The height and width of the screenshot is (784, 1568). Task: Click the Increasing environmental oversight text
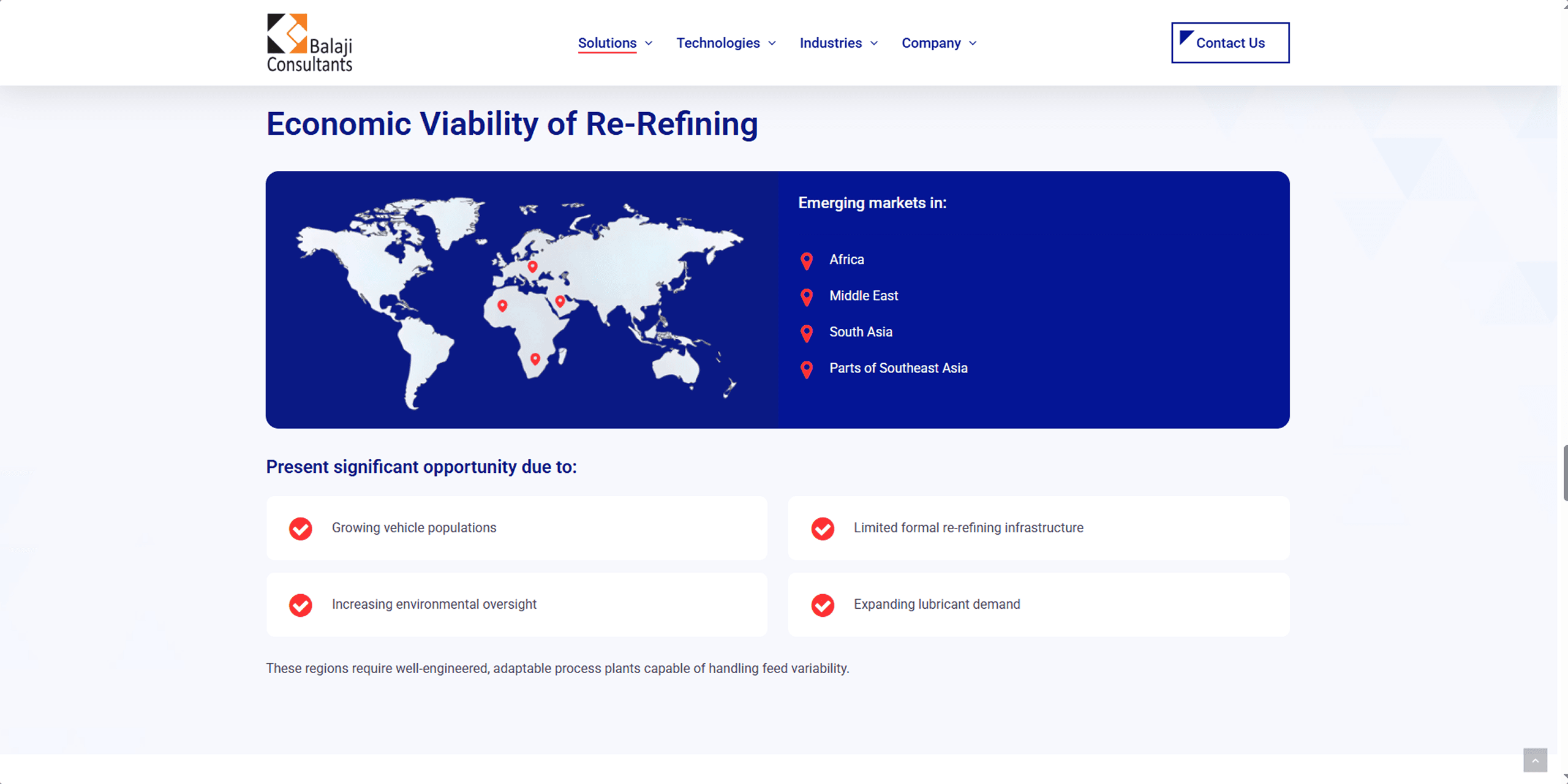coord(434,605)
